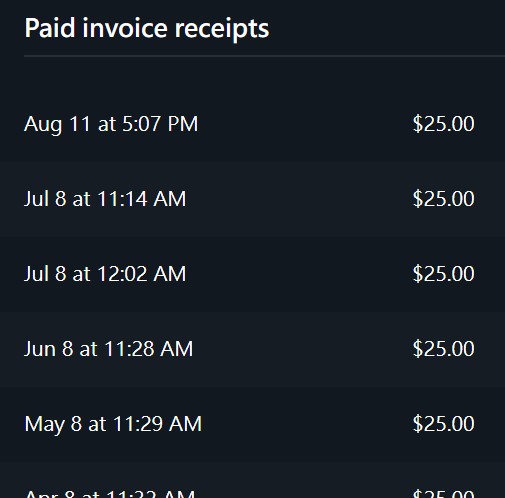Click the Paid invoice receipts heading
Viewport: 505px width, 498px height.
pos(147,29)
